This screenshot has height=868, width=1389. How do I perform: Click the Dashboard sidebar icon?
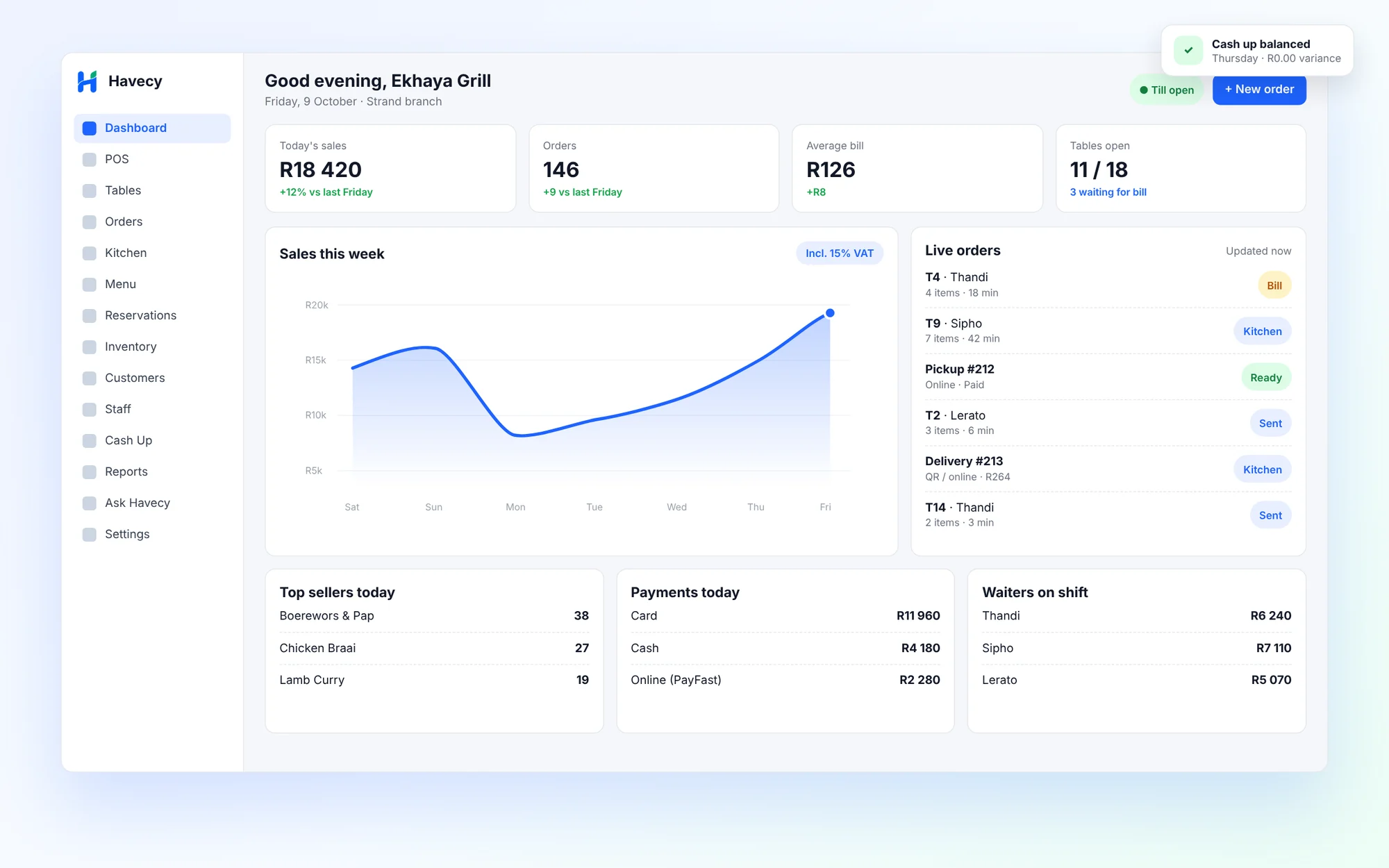click(x=90, y=128)
